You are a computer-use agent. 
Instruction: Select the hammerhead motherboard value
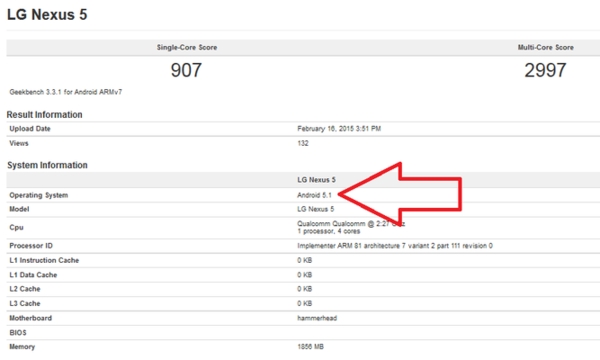tap(317, 318)
